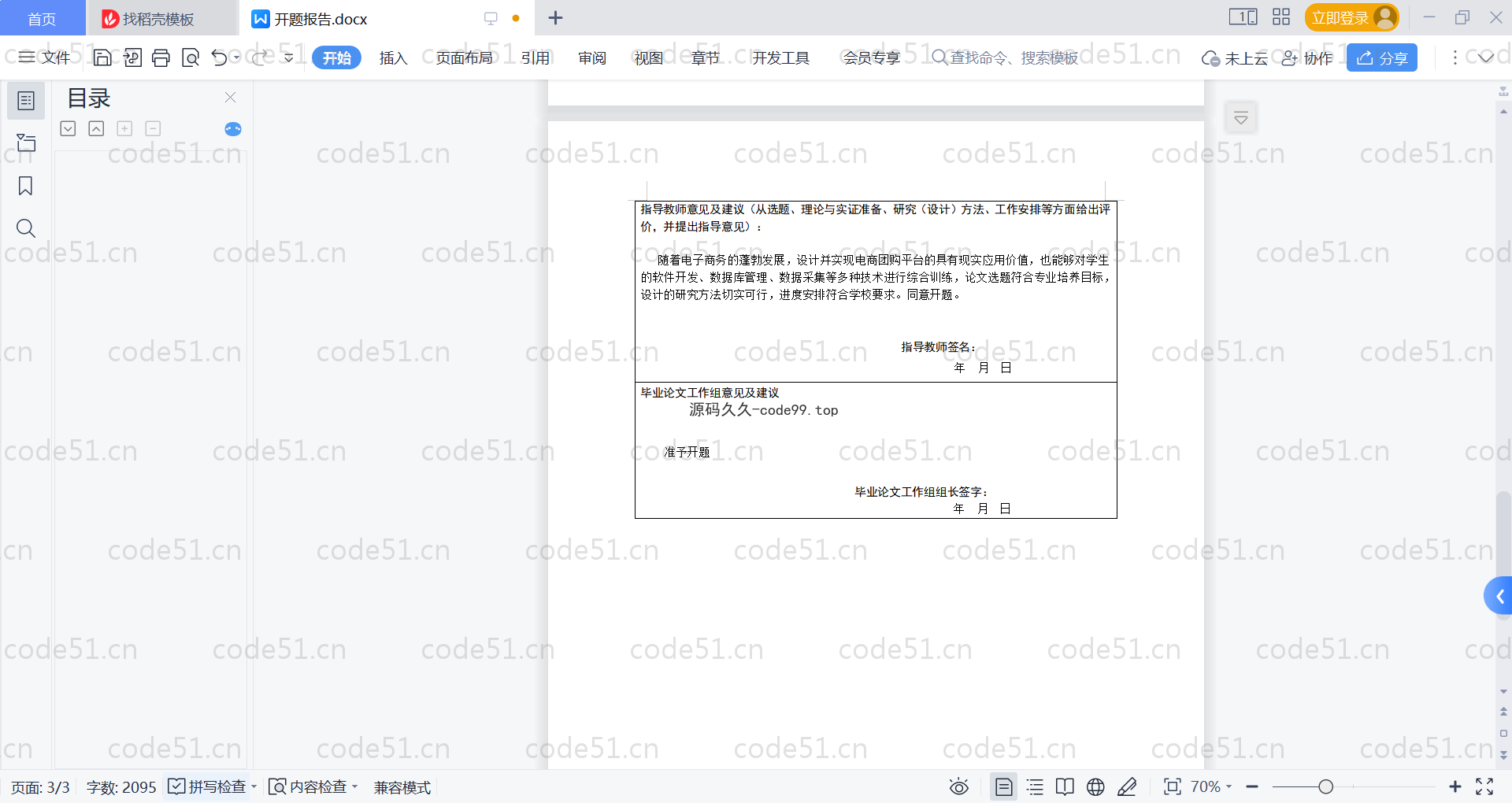Select the 开始 ribbon tab

(x=336, y=57)
